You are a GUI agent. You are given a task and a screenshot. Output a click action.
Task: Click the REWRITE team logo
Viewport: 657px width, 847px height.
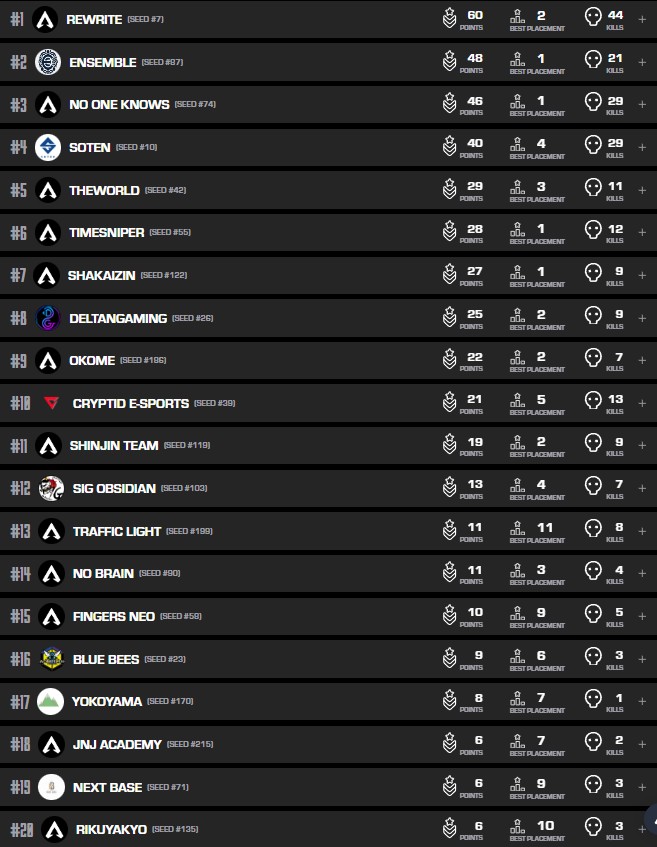[x=45, y=19]
